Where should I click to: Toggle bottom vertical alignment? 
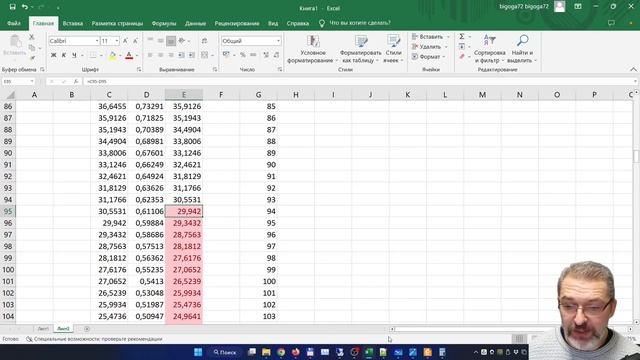coord(171,41)
